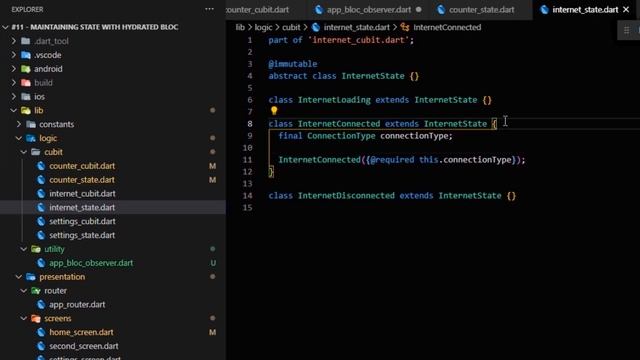Screen dimensions: 640x360
Task: Switch to the app_bloc_observer.dart tab
Action: coord(368,9)
